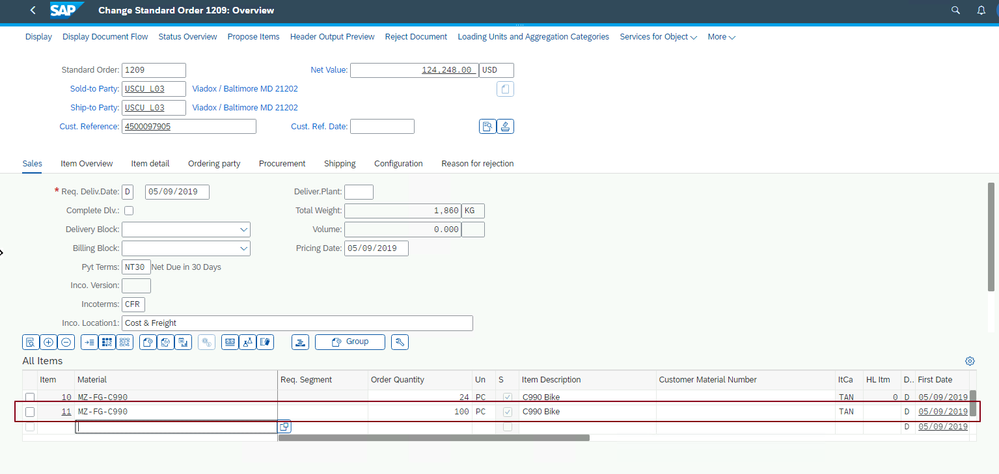Open the search icon in header
This screenshot has width=999, height=474.
(955, 10)
